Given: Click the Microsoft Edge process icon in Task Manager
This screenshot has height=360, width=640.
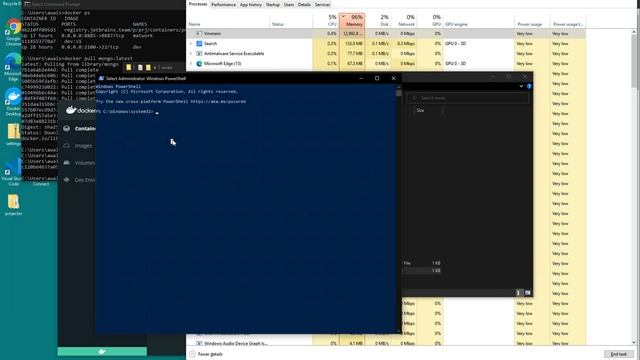Looking at the screenshot, I should click(199, 64).
